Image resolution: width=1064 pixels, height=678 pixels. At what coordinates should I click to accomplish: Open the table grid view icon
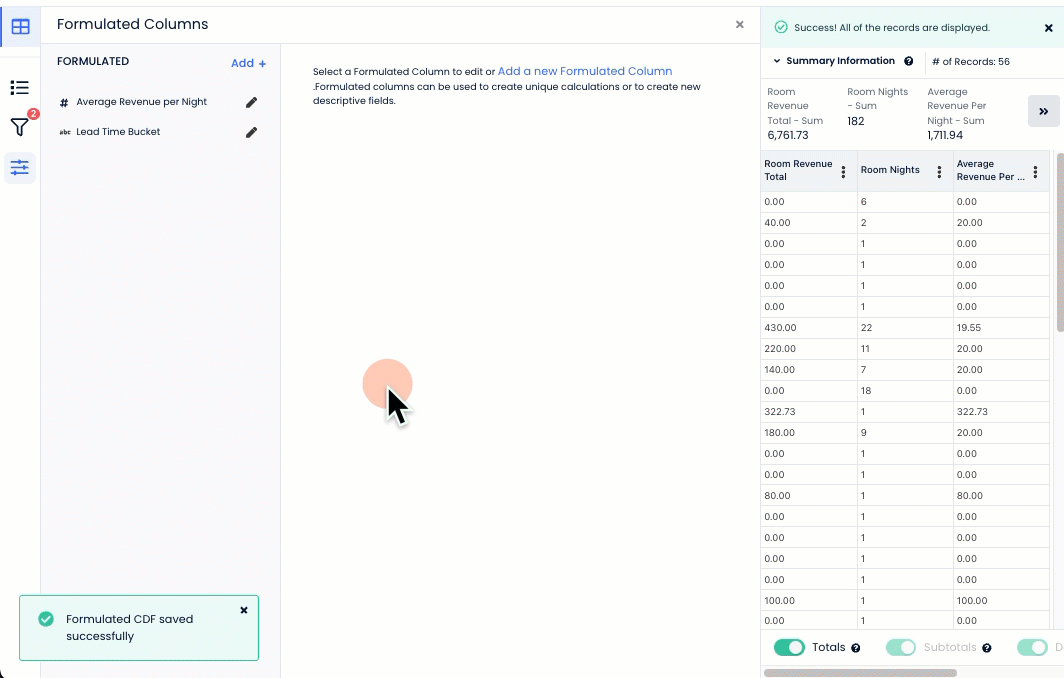(20, 27)
